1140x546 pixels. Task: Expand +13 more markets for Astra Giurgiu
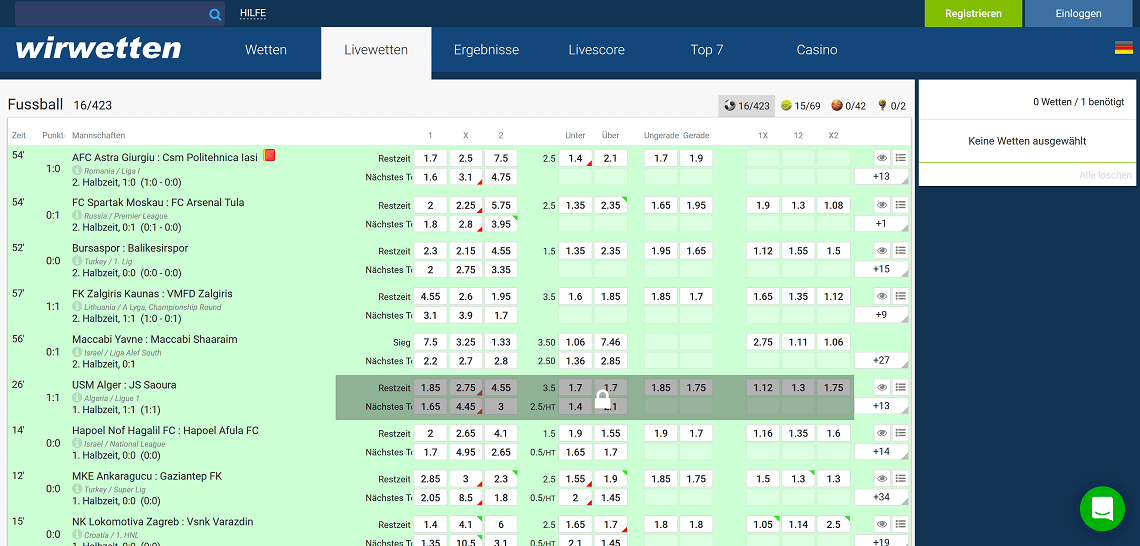click(881, 177)
